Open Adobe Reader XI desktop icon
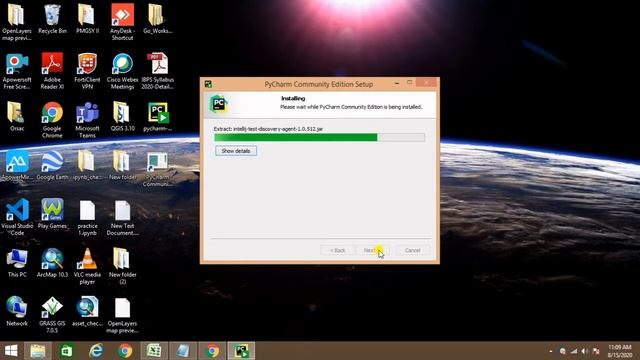This screenshot has height=360, width=640. [52, 71]
